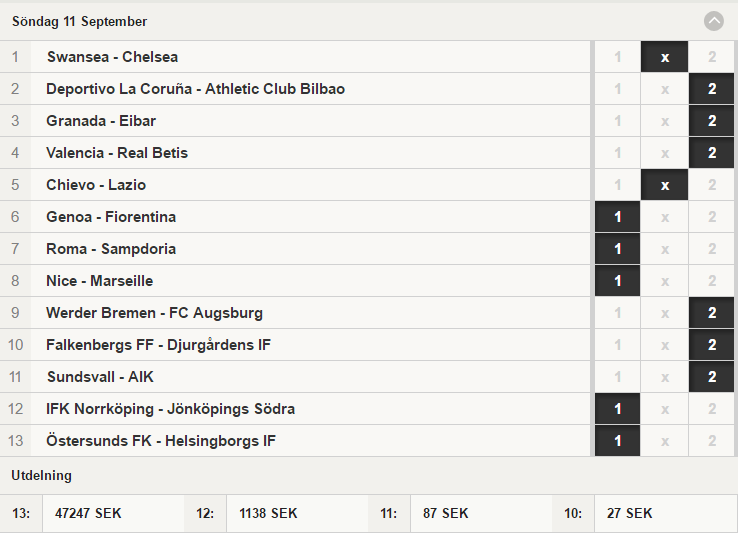This screenshot has width=738, height=533.
Task: Collapse the Söndag 11 September section
Action: (714, 21)
